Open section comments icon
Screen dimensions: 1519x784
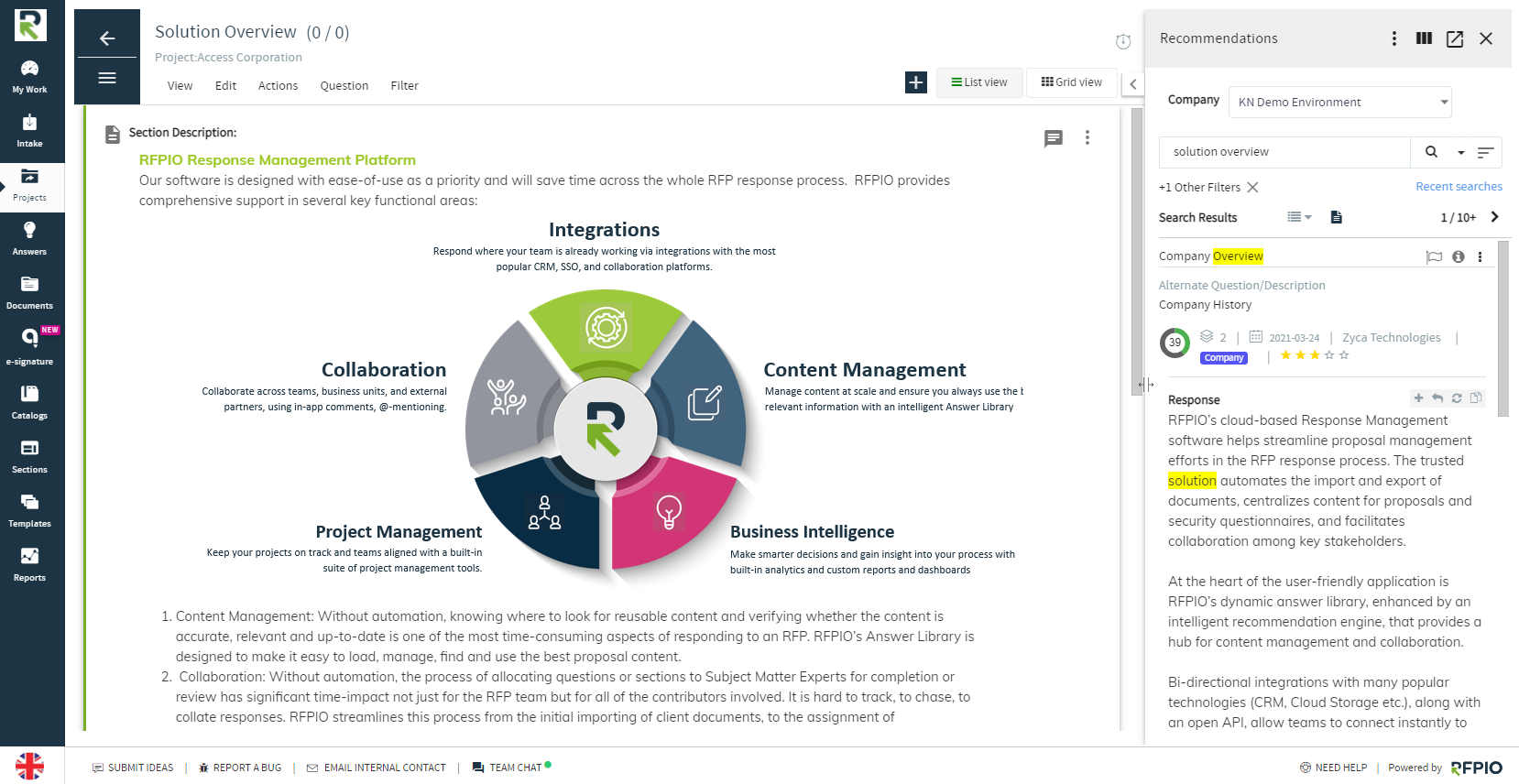point(1054,138)
